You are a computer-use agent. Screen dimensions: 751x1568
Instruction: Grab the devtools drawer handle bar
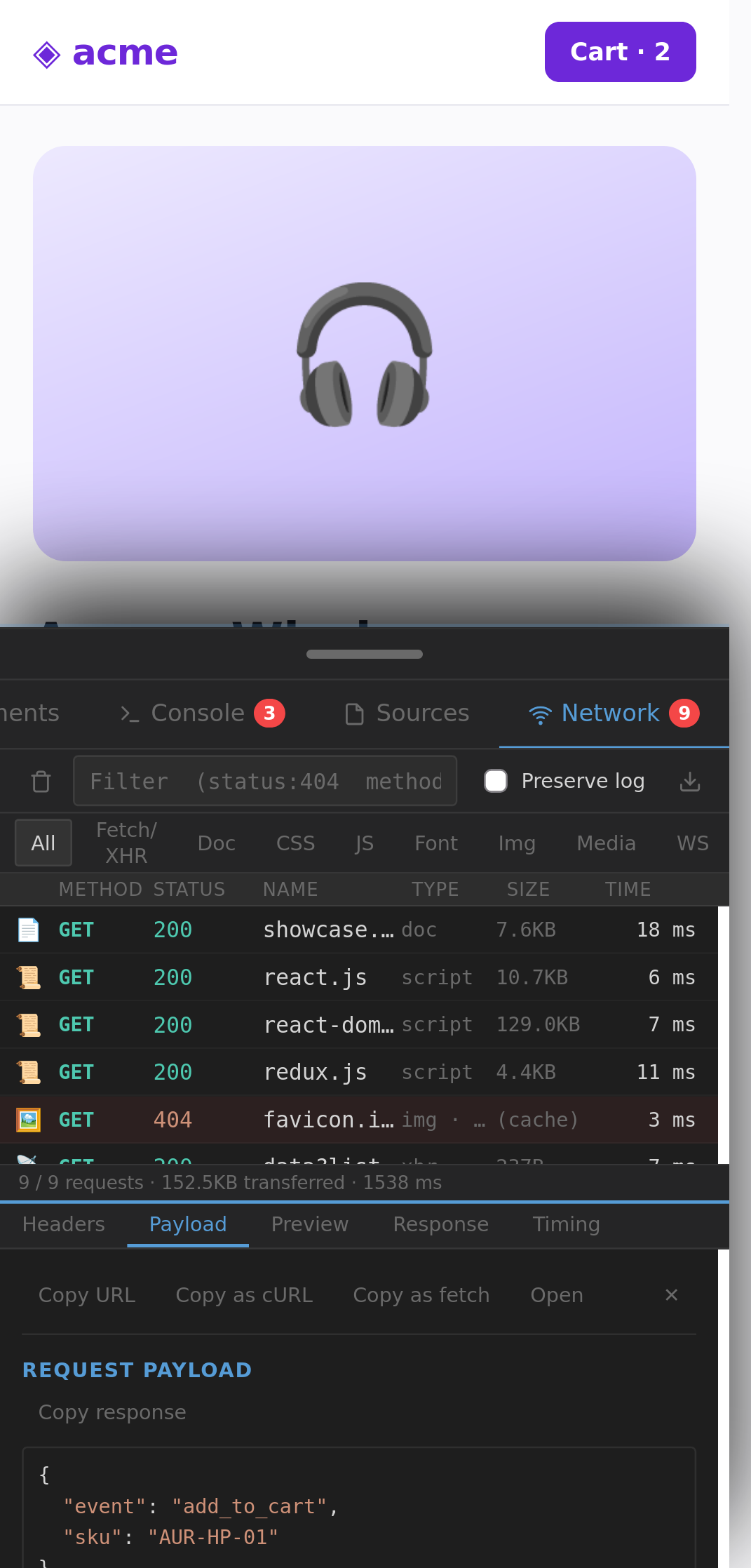pos(365,654)
